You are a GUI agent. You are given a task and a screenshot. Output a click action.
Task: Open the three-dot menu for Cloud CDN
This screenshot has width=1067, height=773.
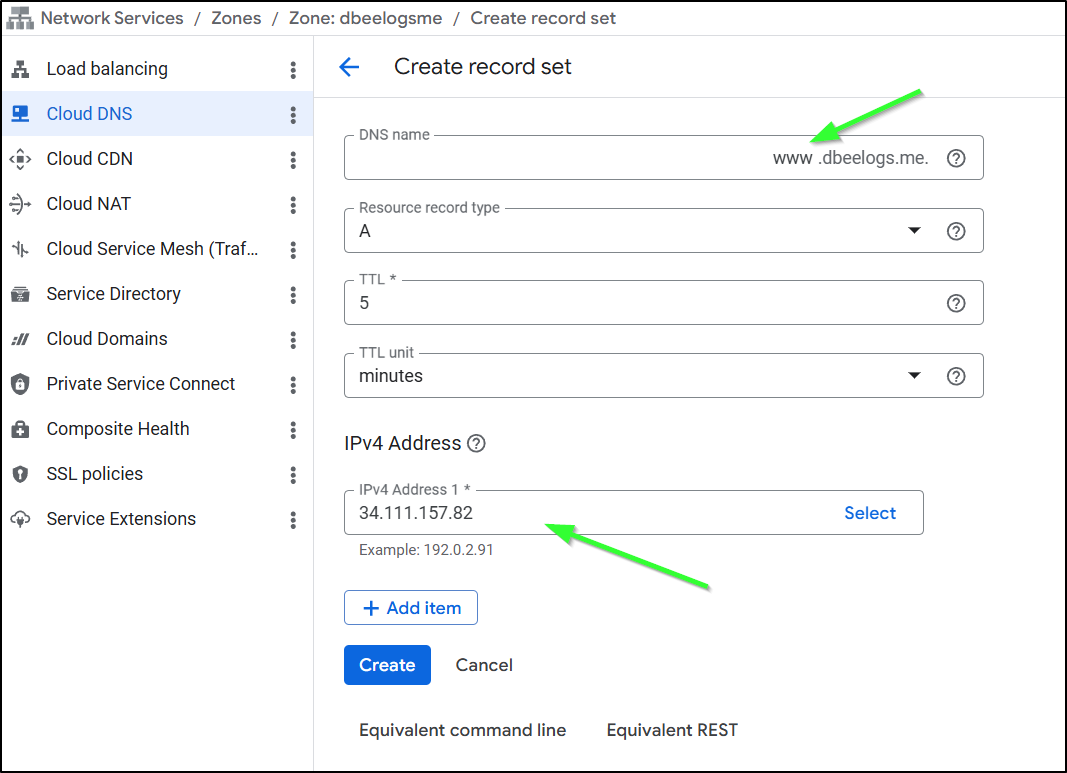293,159
